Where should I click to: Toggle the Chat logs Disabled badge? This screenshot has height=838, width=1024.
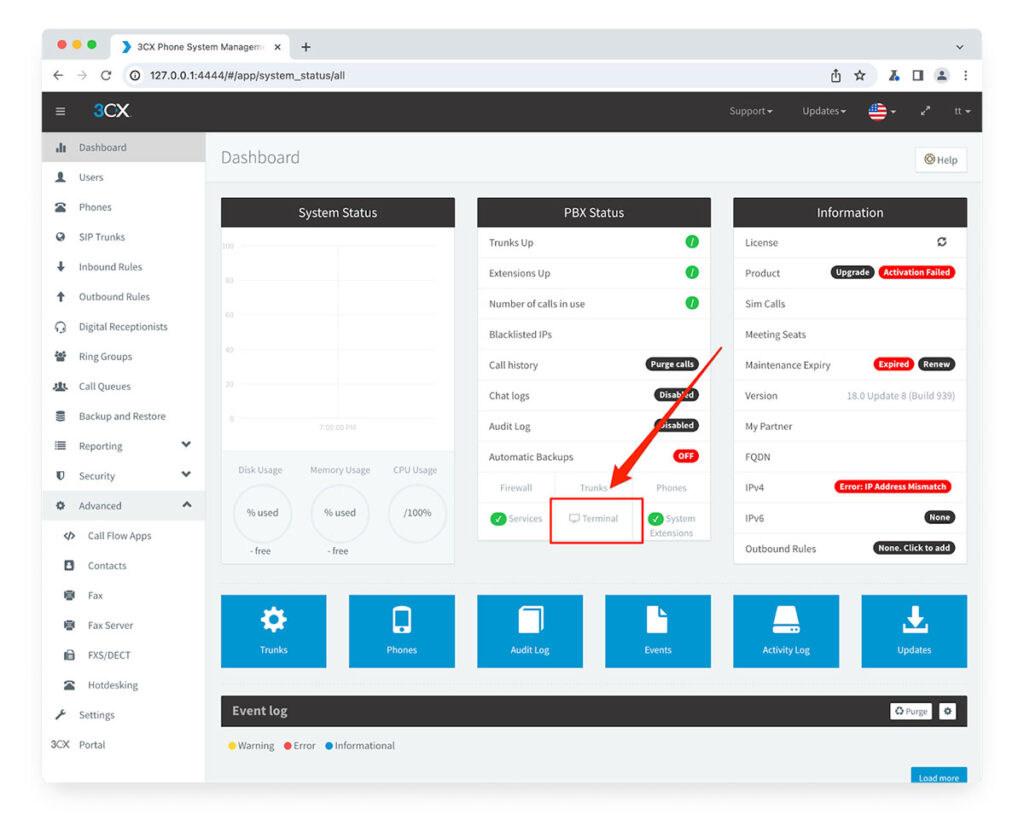point(677,395)
